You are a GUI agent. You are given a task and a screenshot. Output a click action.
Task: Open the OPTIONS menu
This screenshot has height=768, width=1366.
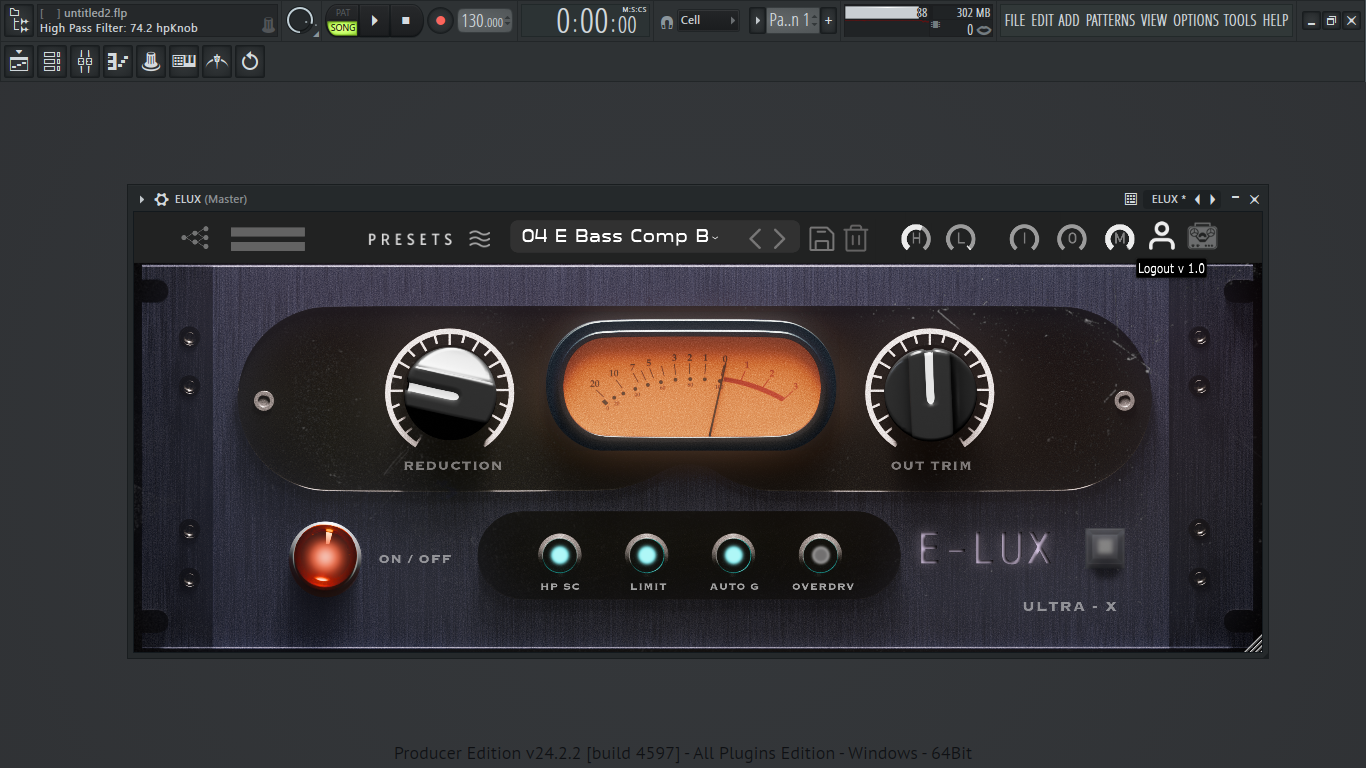[1196, 20]
